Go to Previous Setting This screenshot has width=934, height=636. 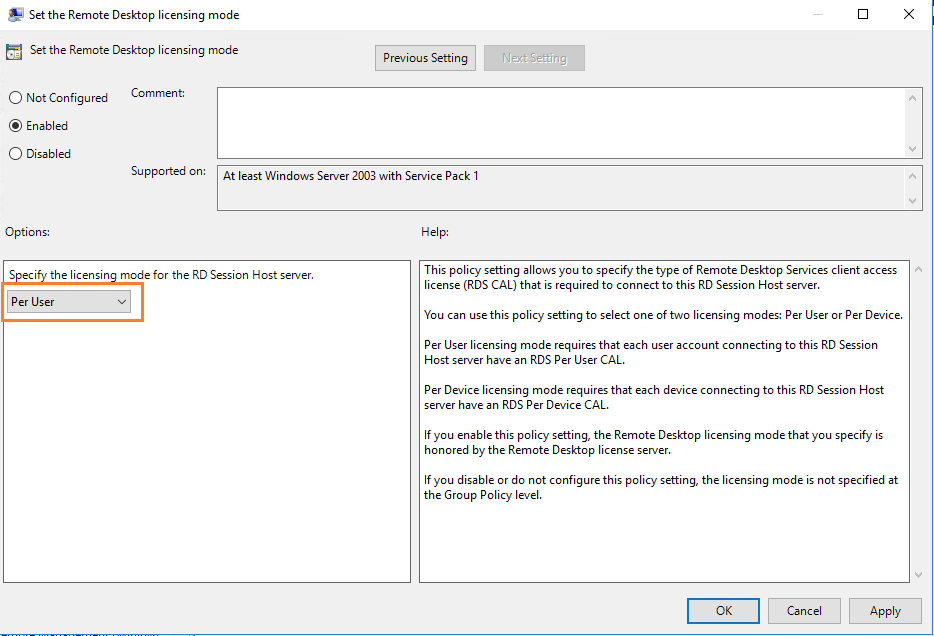[425, 58]
